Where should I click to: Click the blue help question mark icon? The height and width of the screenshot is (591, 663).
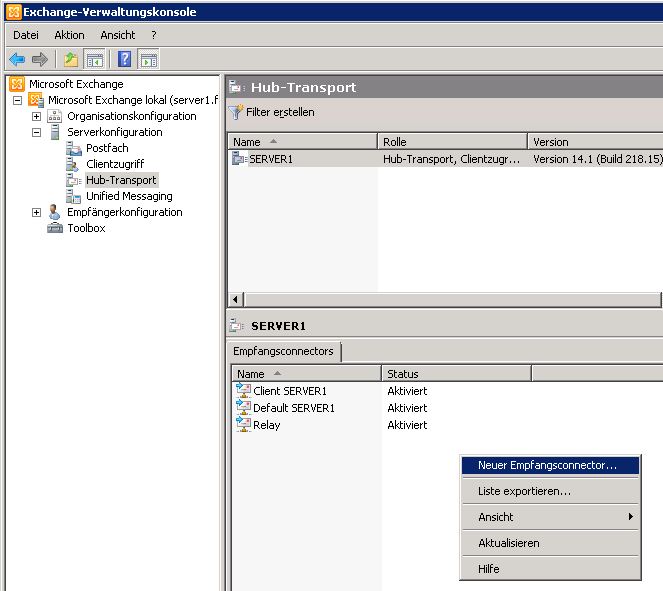click(124, 59)
